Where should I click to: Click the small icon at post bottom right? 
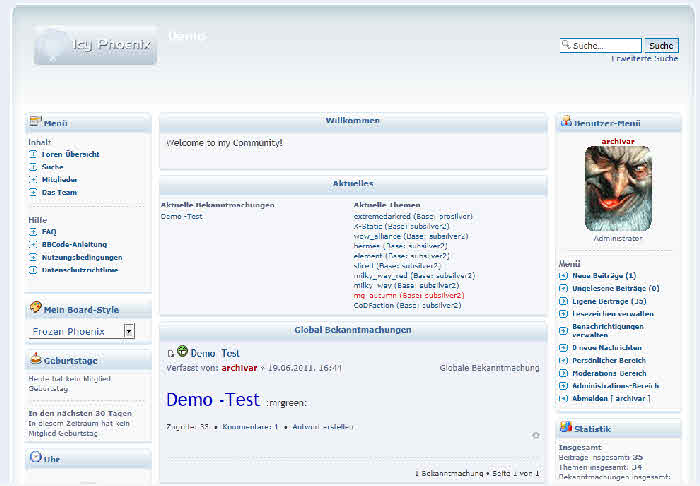click(x=536, y=435)
